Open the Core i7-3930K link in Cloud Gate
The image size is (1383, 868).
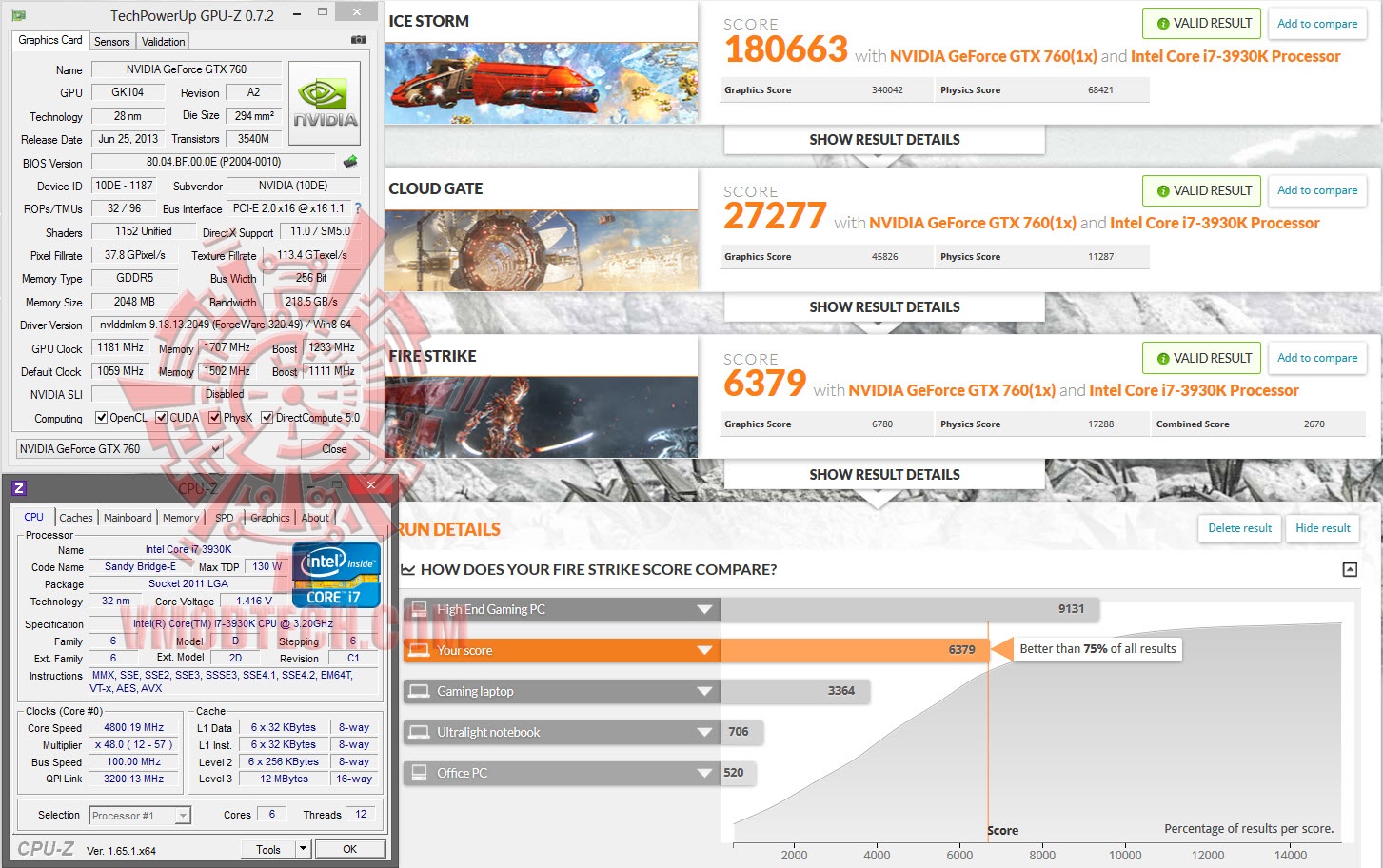coord(1215,223)
